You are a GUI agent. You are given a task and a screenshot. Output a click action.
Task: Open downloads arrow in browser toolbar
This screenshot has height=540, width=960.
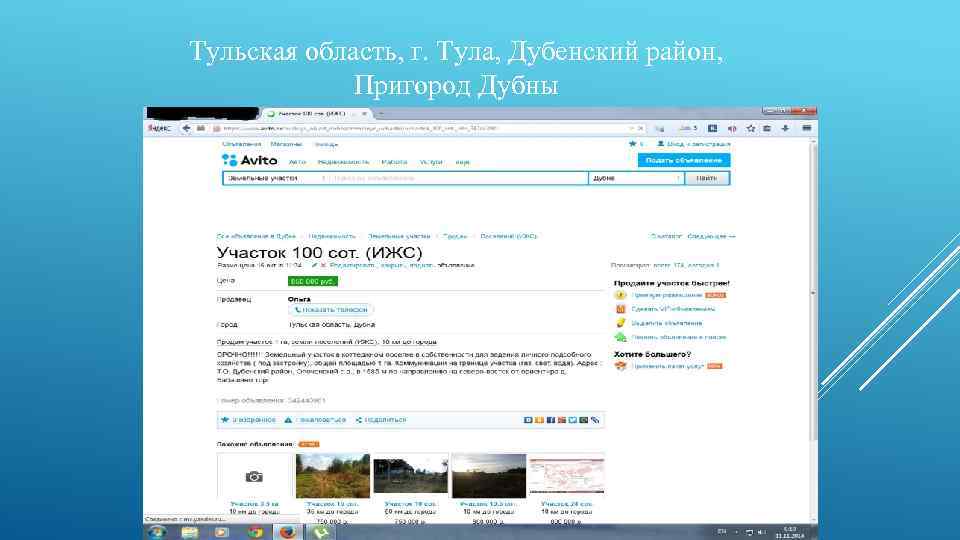click(786, 129)
